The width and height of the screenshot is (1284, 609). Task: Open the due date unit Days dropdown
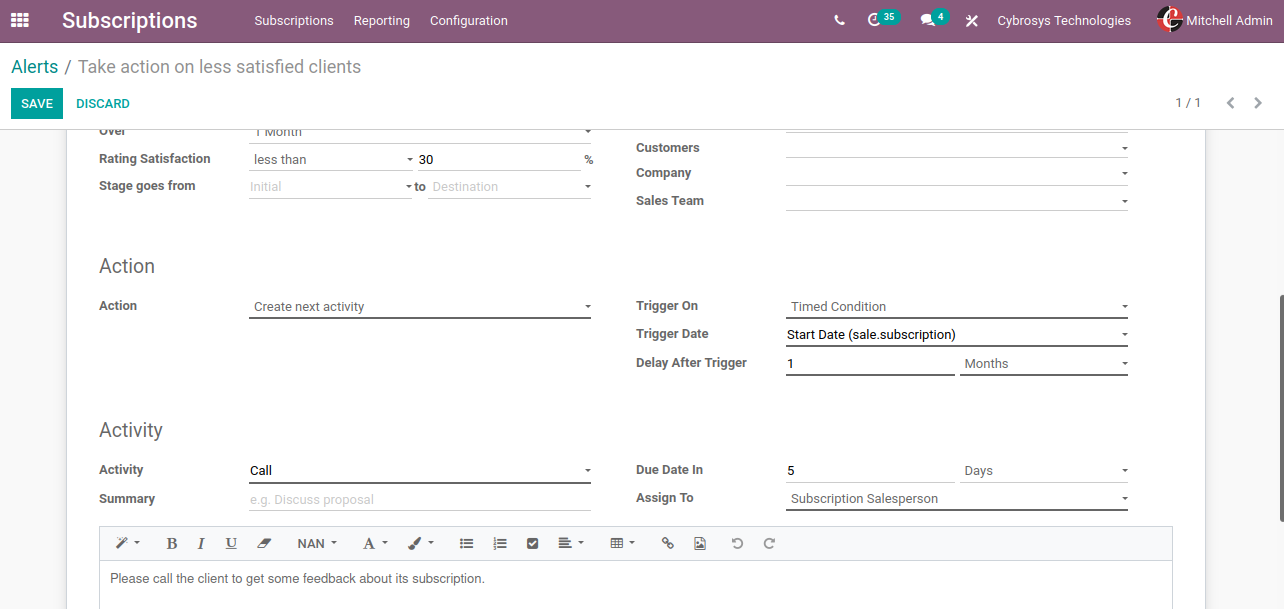coord(1044,471)
